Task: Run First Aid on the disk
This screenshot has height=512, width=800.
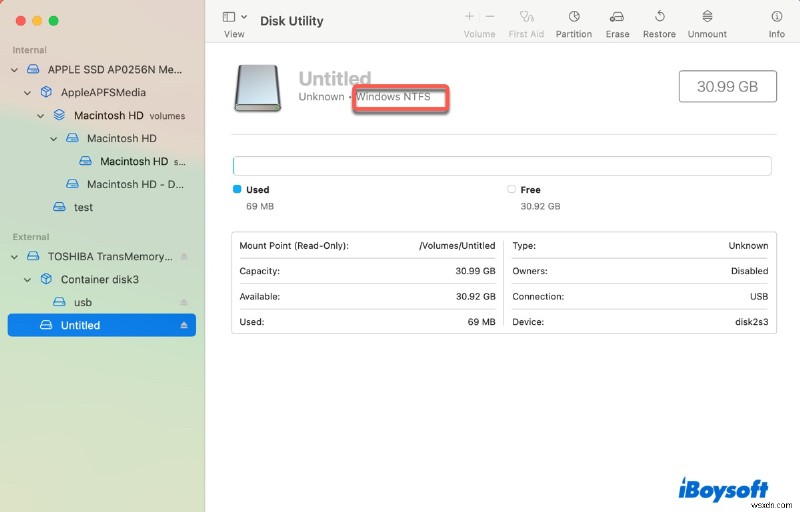Action: coord(526,23)
